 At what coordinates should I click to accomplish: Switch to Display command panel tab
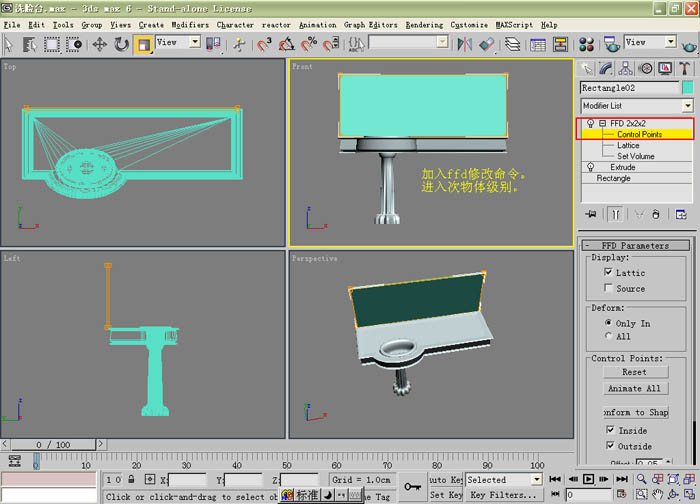665,68
